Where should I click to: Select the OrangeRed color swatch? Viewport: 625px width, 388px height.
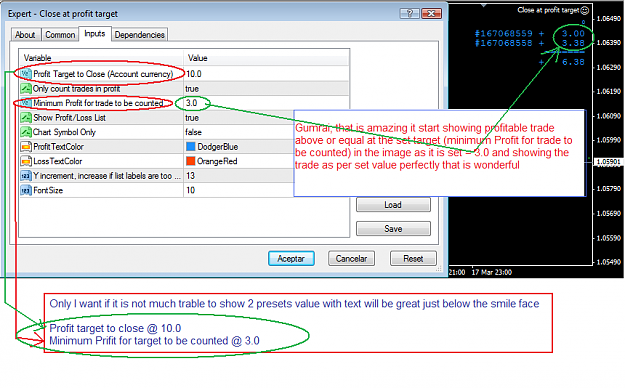tap(191, 161)
